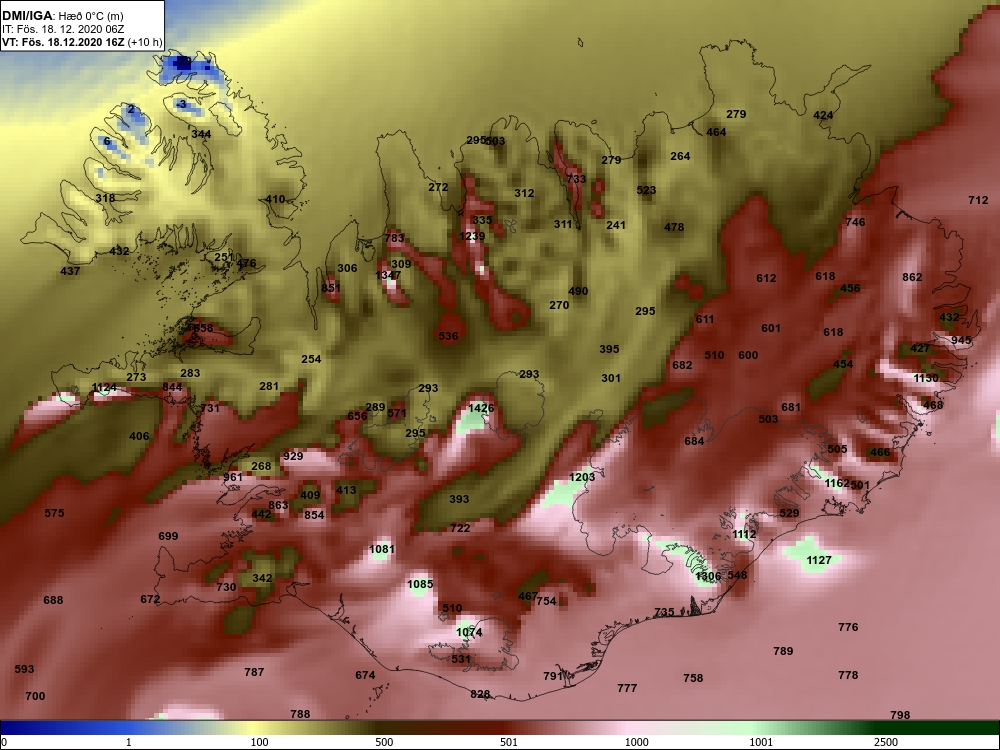This screenshot has width=1000, height=750.
Task: Click the map value '783'
Action: pos(395,238)
